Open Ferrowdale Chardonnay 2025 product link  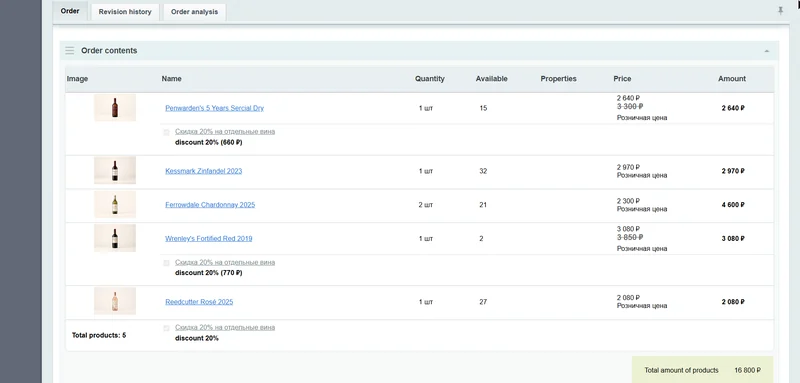[x=210, y=205]
